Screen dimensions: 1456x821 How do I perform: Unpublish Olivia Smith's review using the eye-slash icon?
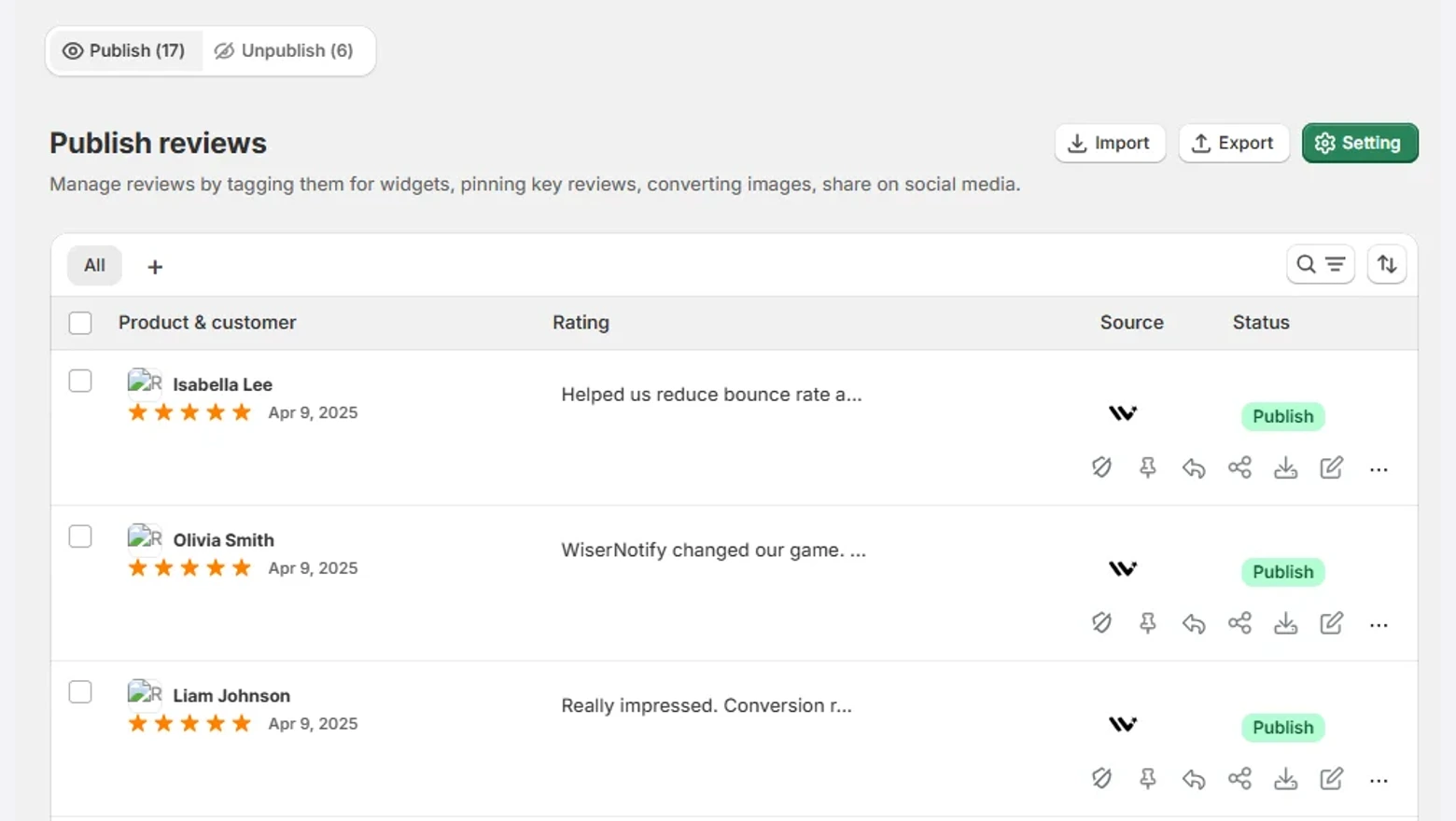(1101, 623)
